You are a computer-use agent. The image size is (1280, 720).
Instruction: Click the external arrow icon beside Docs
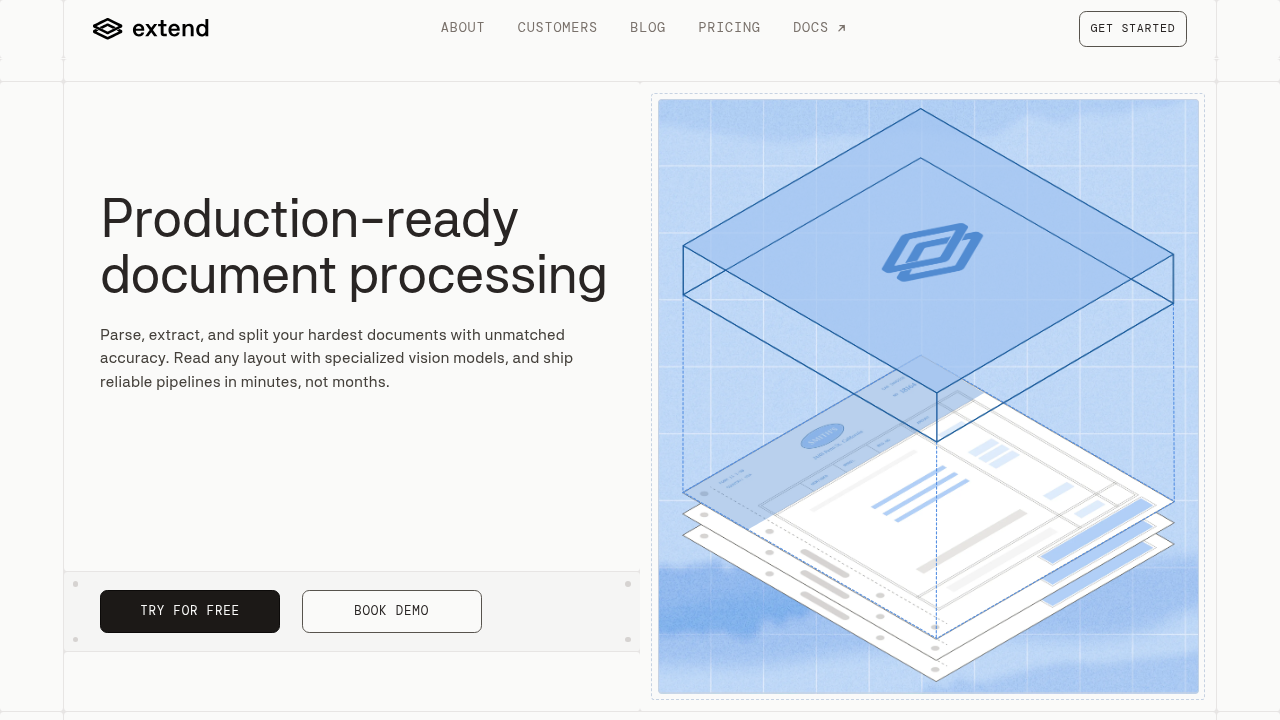coord(842,28)
